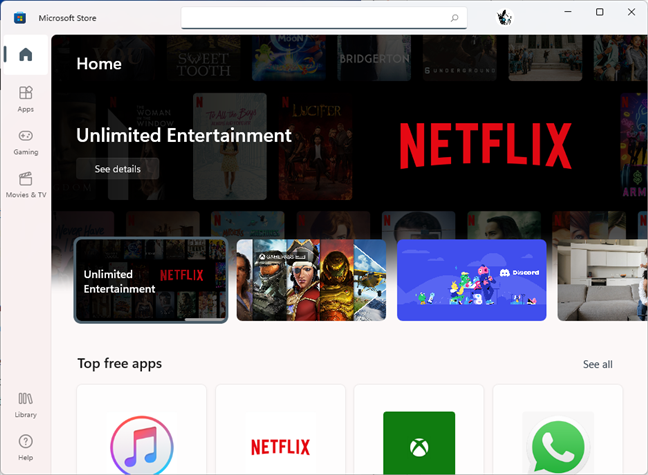The height and width of the screenshot is (475, 648).
Task: Open the Home section in the sidebar
Action: 26,55
